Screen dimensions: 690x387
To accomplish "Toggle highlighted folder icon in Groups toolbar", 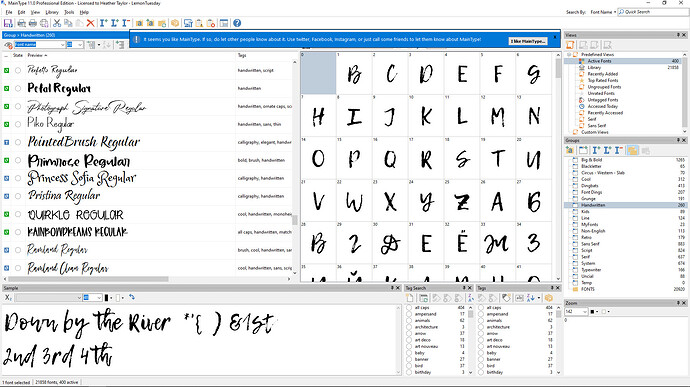I will pos(633,151).
